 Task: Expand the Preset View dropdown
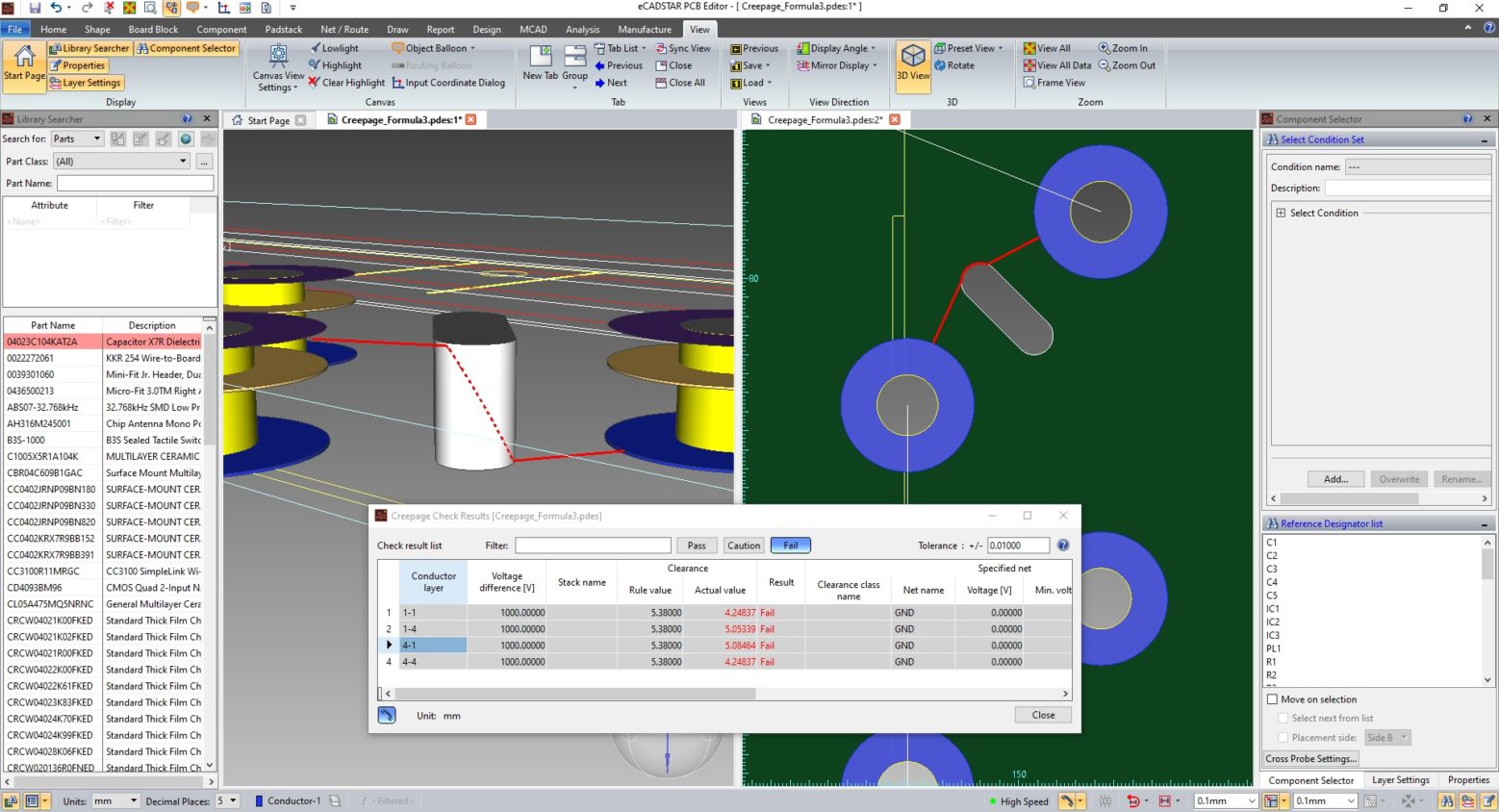1001,47
